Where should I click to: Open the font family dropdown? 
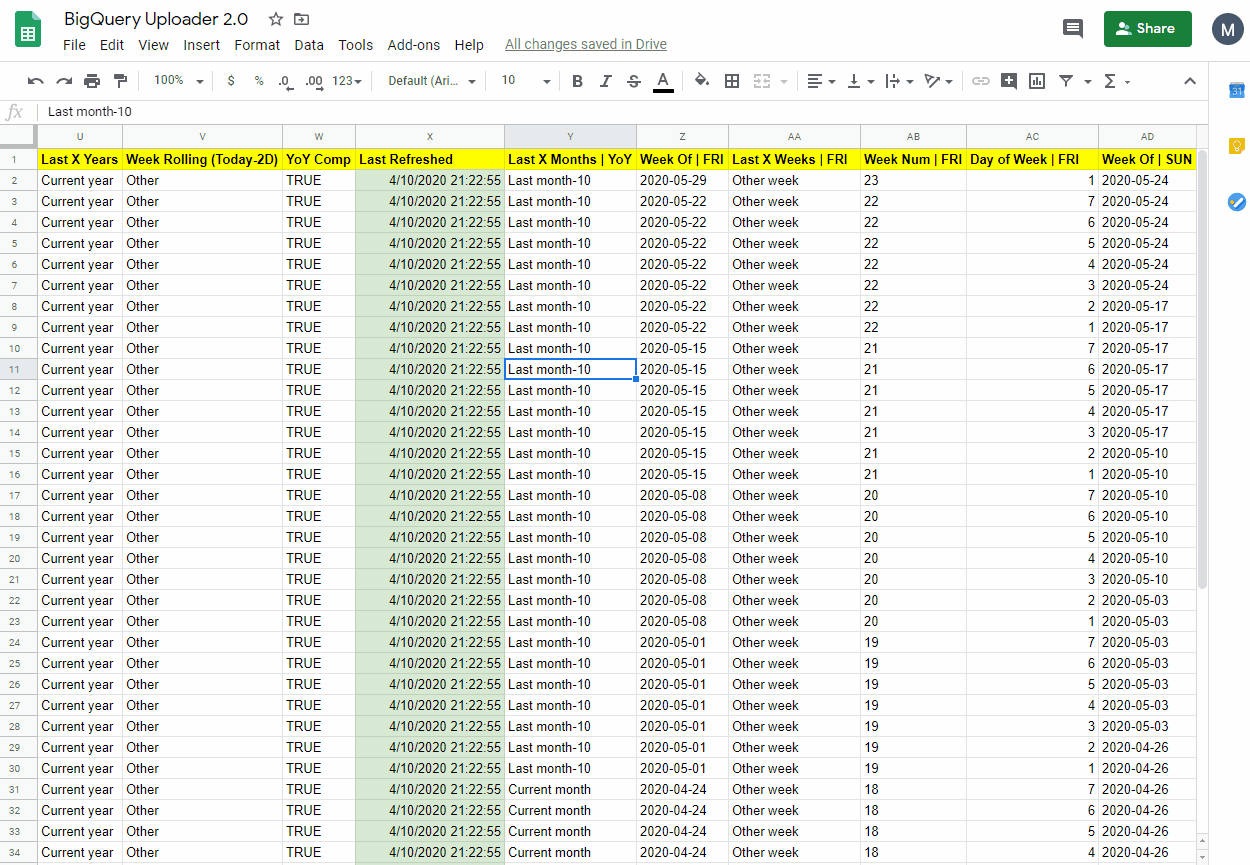[x=432, y=81]
